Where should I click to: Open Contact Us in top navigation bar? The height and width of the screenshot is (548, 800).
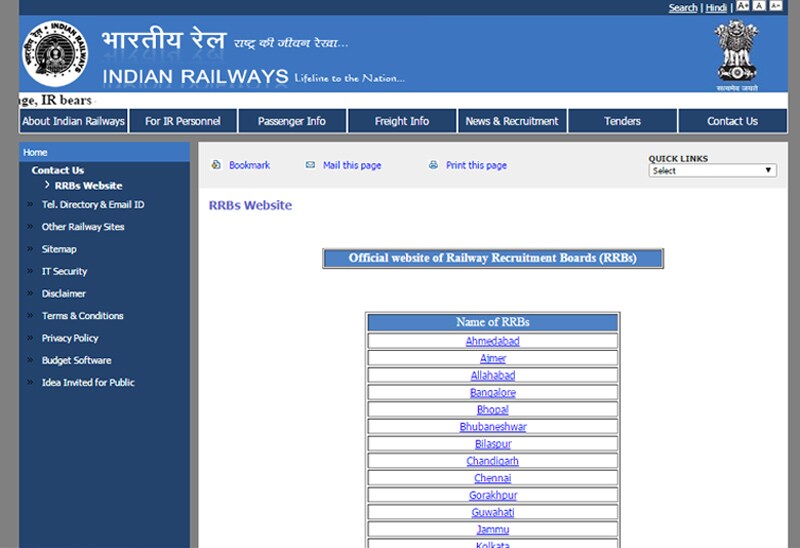(x=733, y=121)
